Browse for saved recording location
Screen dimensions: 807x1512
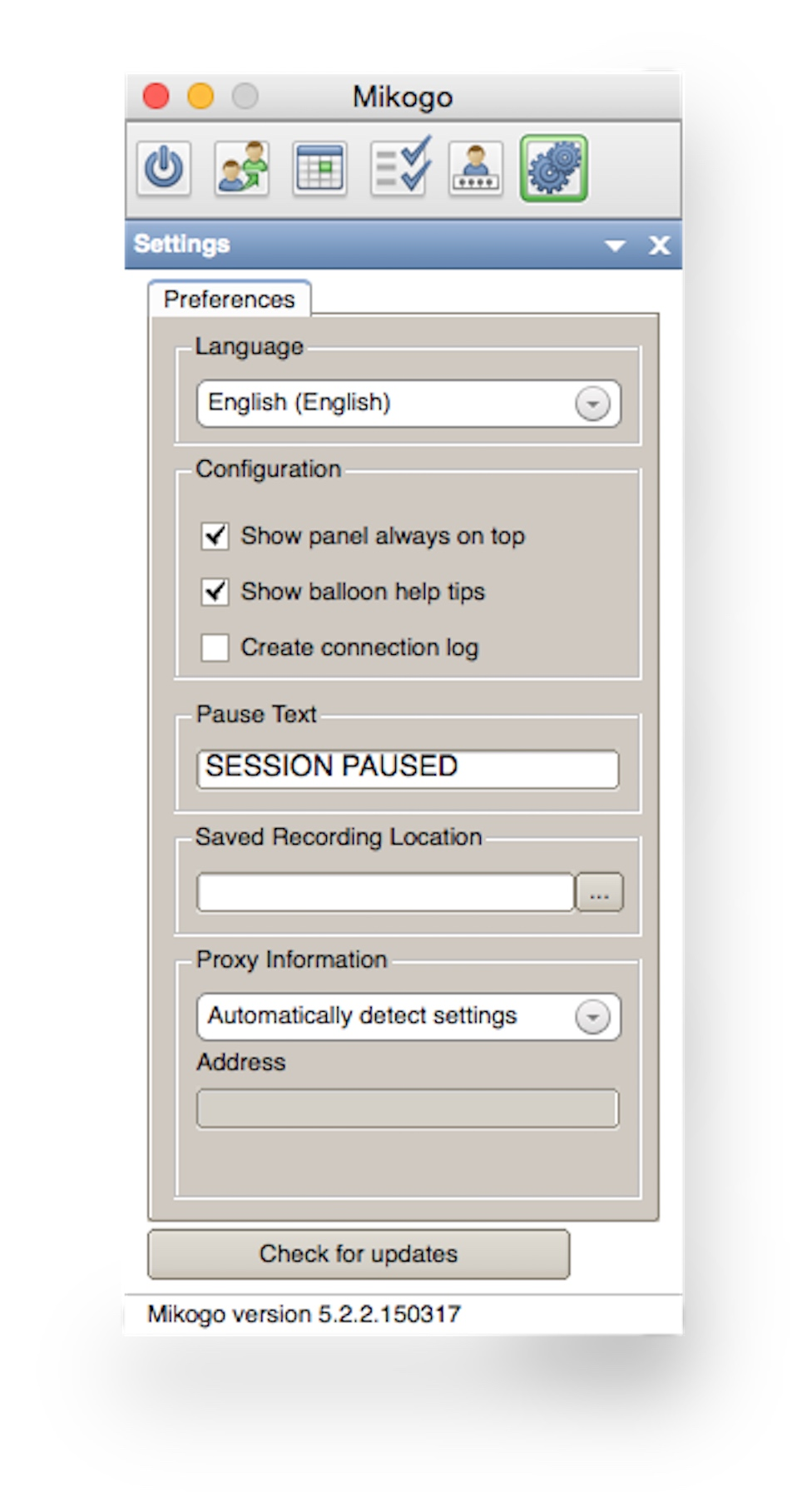[x=600, y=894]
